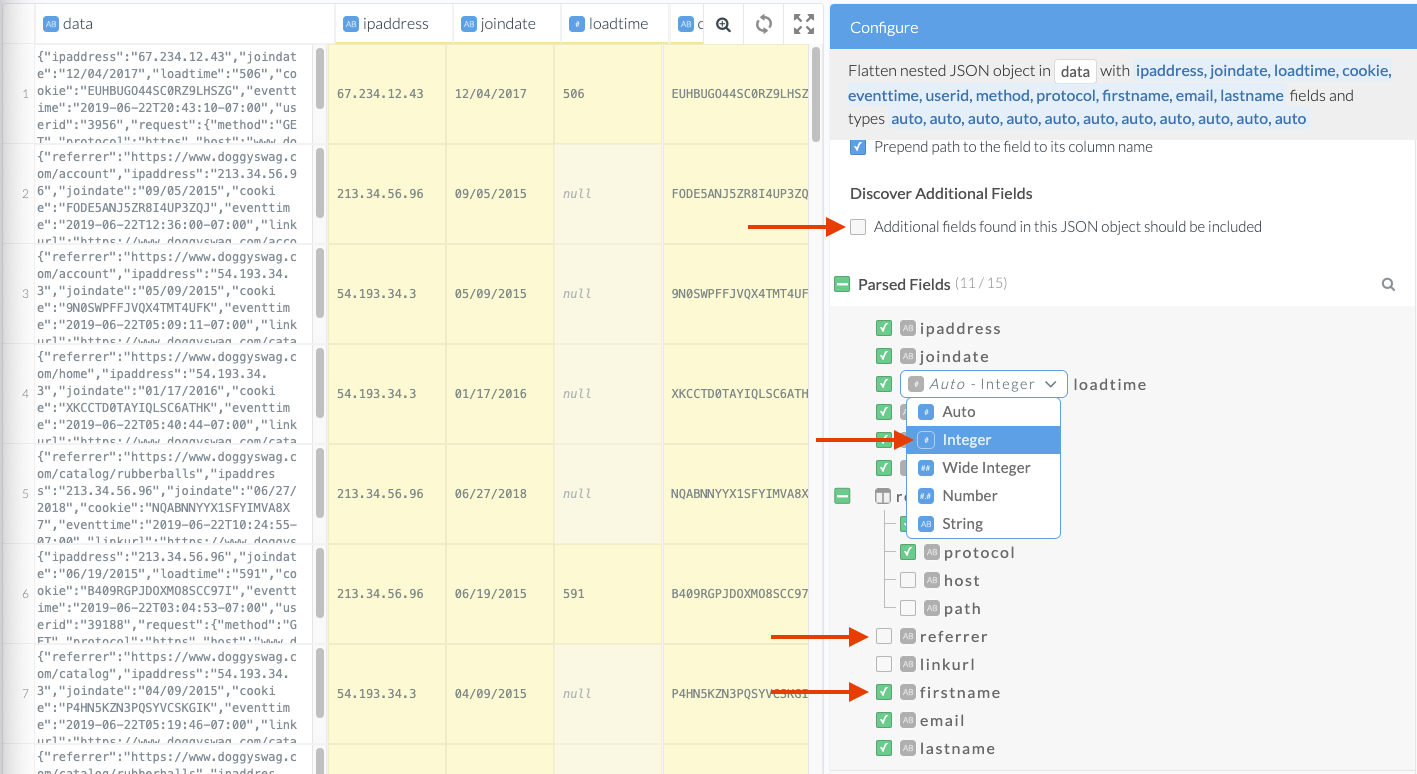Enable additional fields found checkbox
The width and height of the screenshot is (1417, 774).
(858, 227)
